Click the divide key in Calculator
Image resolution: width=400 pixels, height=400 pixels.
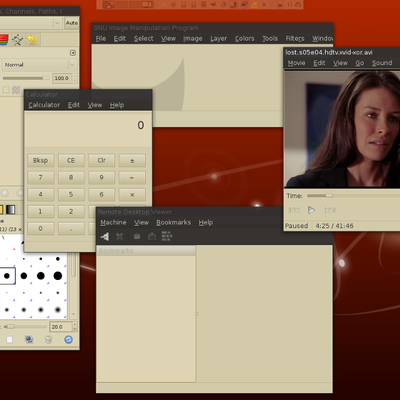click(132, 177)
